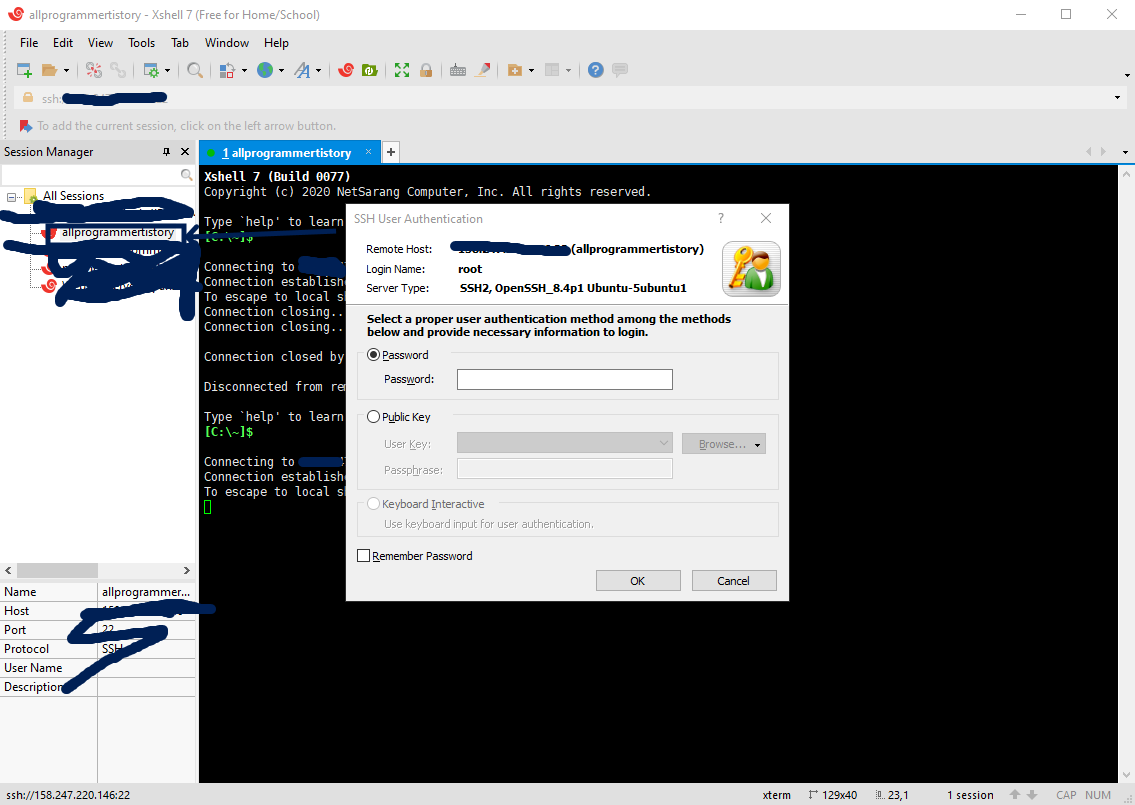The image size is (1135, 805).
Task: Open session Properties gear icon
Action: [x=151, y=70]
